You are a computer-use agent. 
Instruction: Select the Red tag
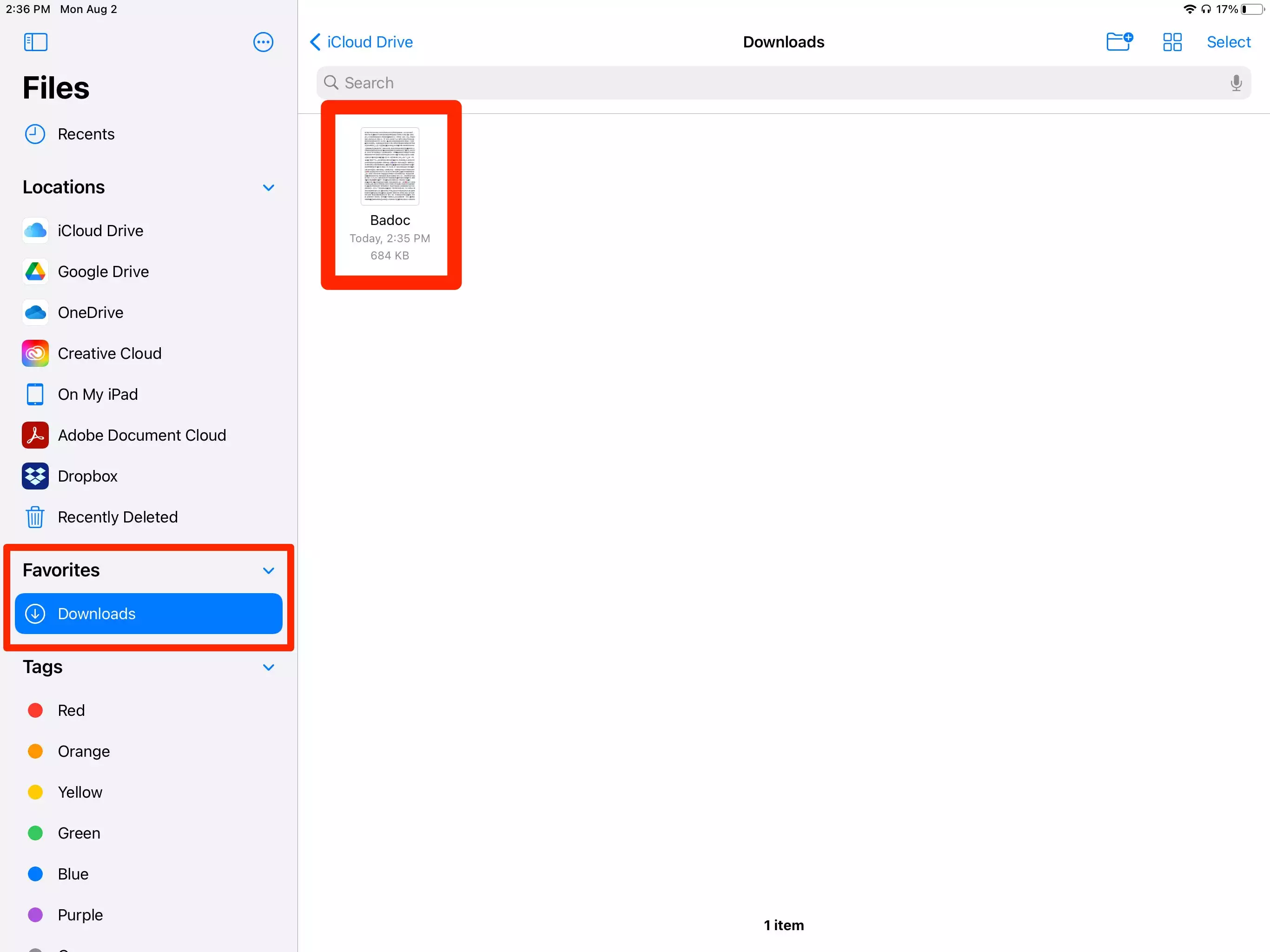[71, 710]
